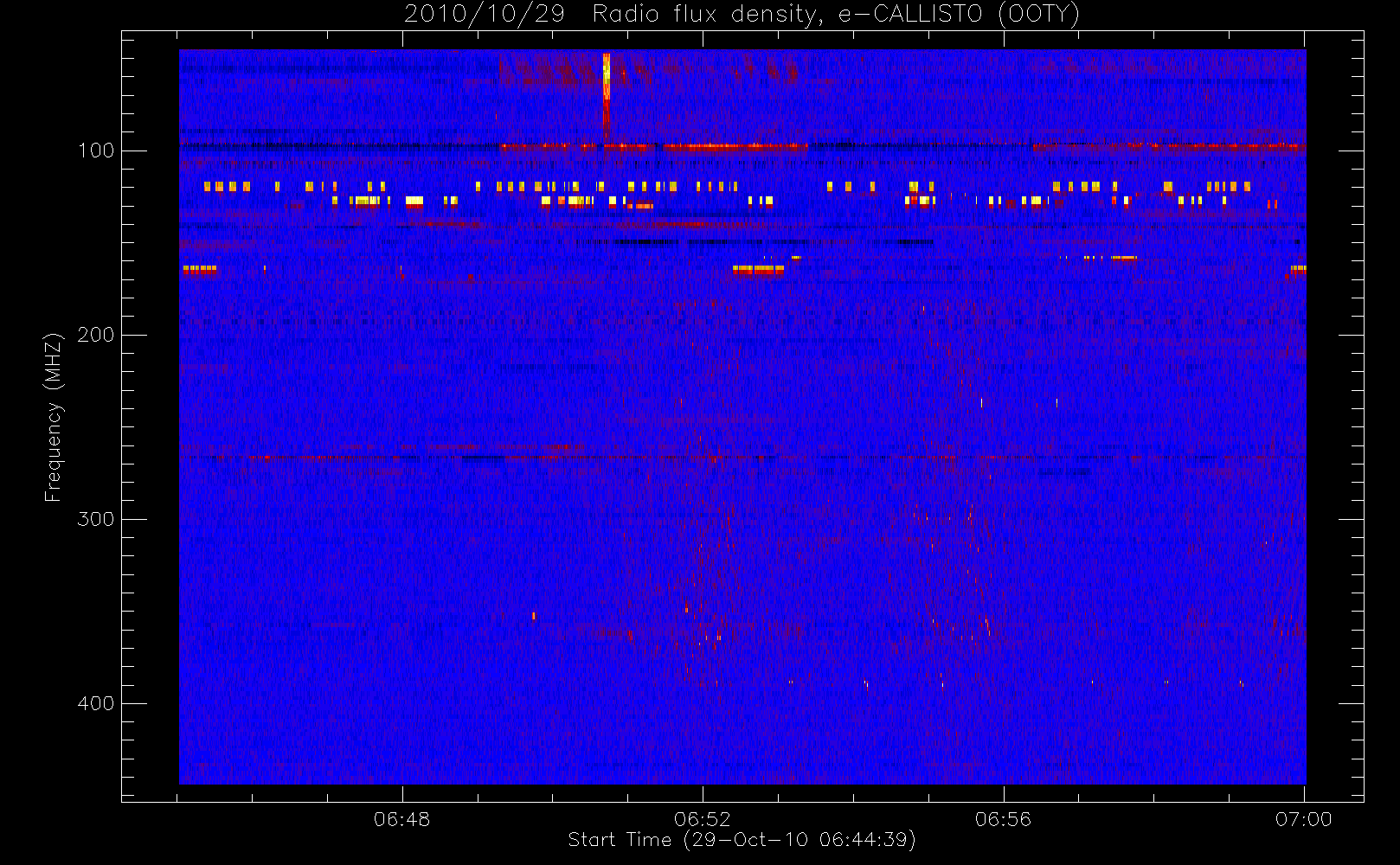Click the date "2010/10/29" in the title

(485, 15)
